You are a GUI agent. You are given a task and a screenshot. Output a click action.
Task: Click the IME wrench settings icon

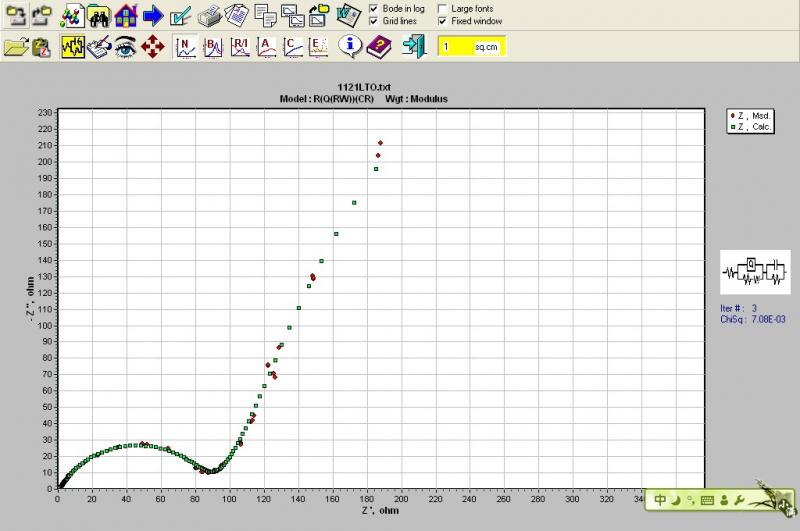click(x=740, y=500)
